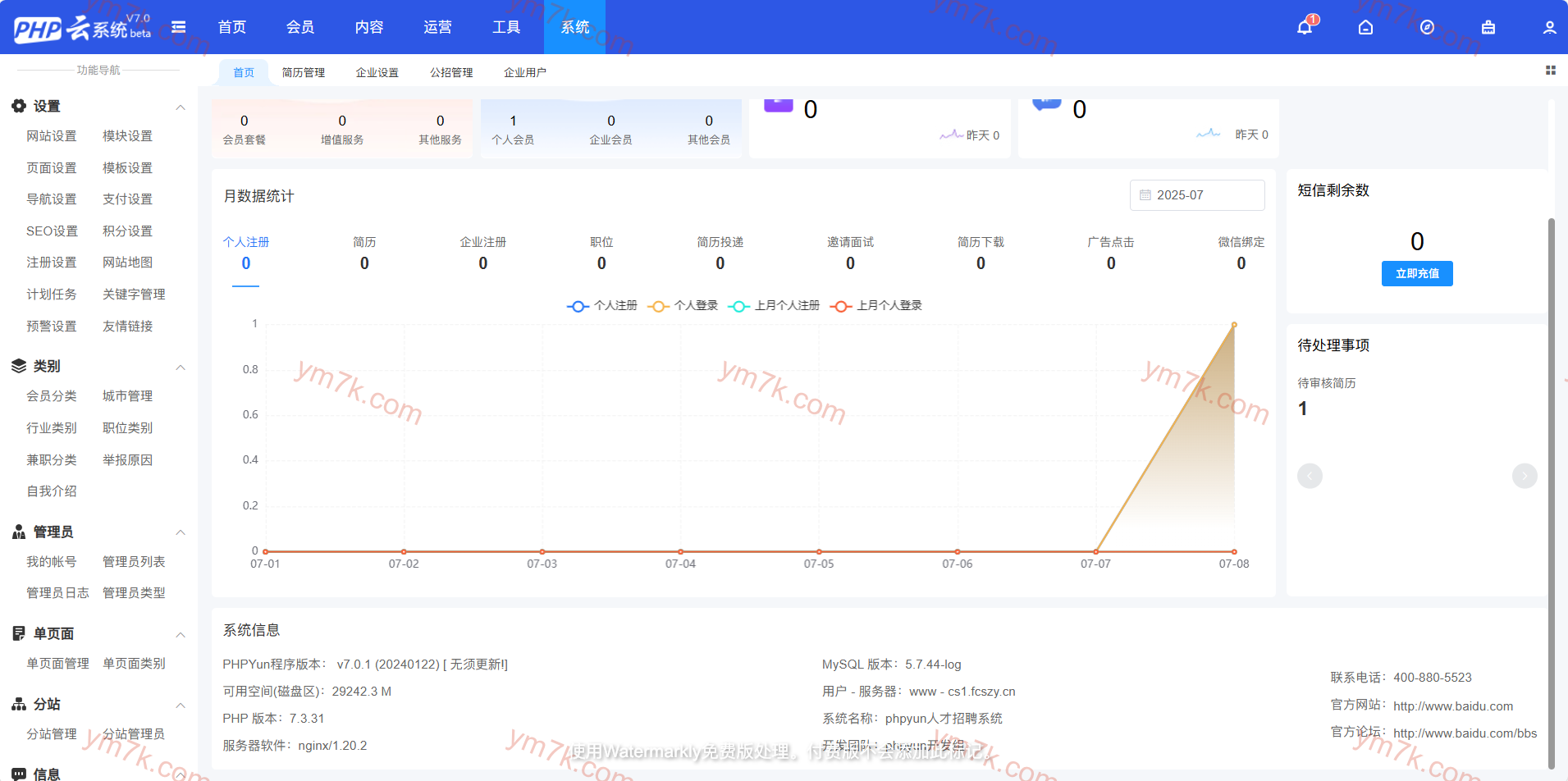The image size is (1568, 781).
Task: Toggle 个人注册 legend series in chart
Action: [602, 306]
